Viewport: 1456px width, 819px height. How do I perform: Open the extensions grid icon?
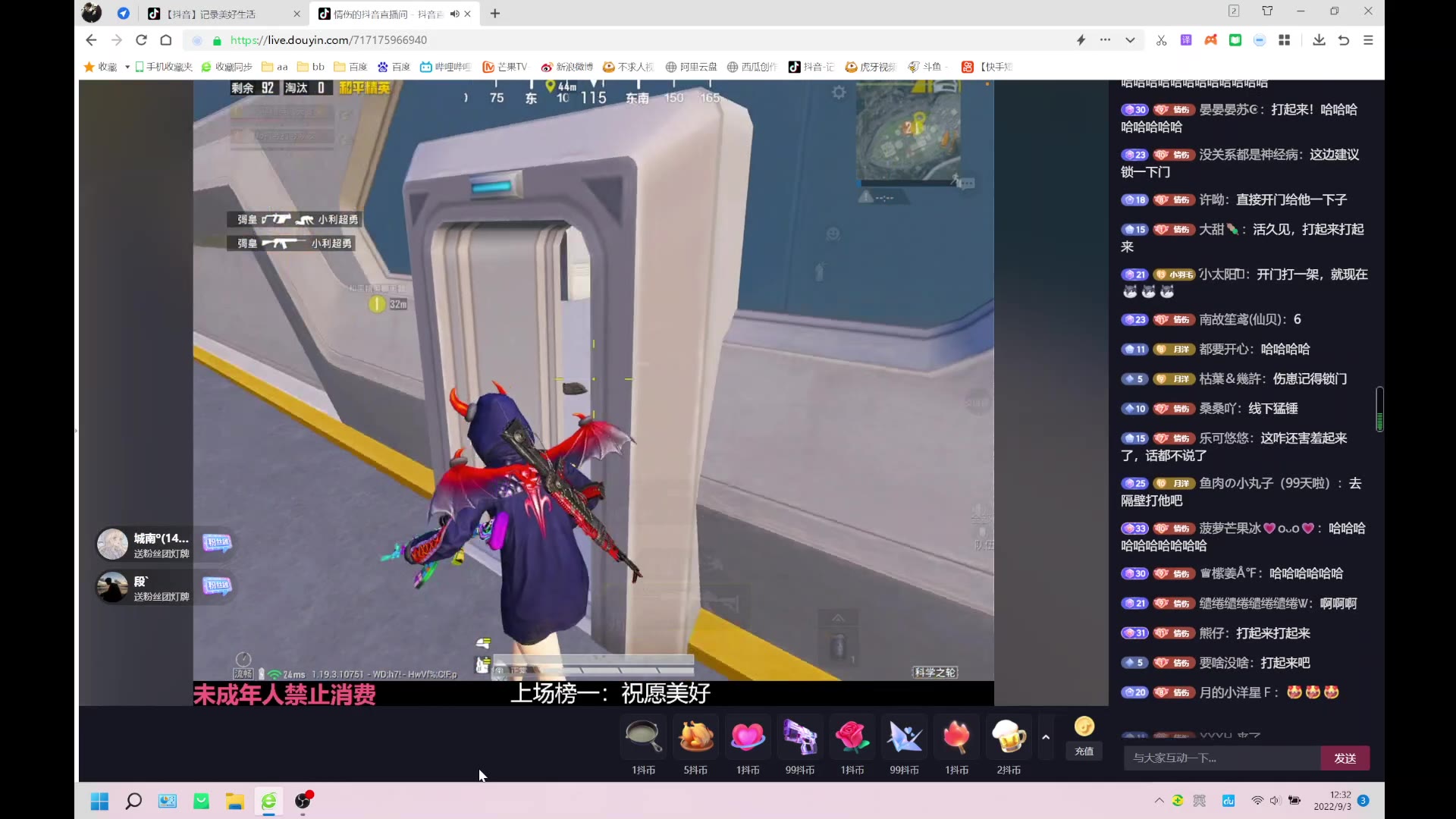[1284, 40]
